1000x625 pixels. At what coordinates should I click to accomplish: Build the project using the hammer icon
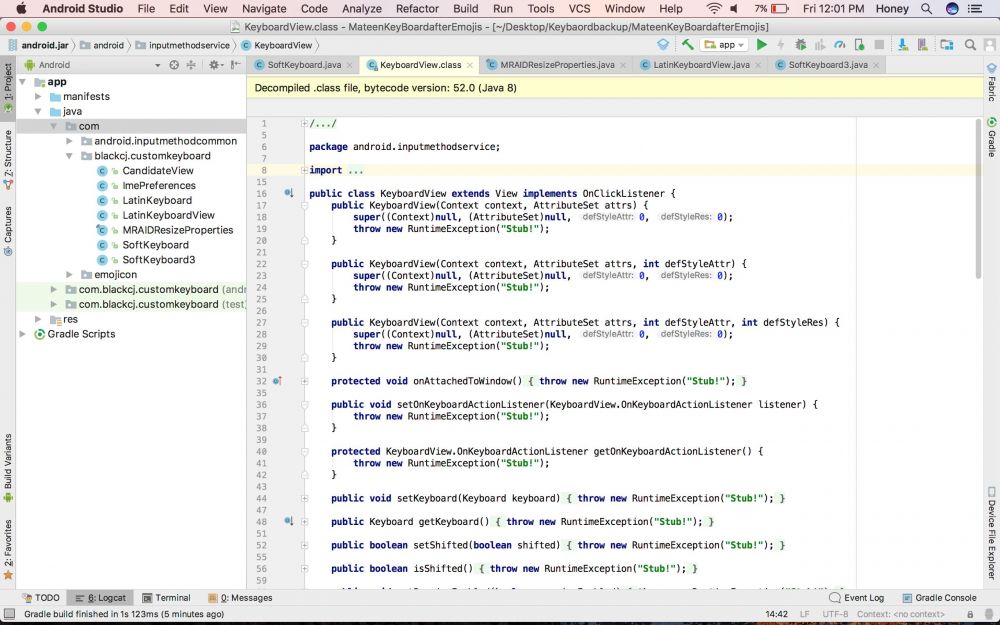[689, 44]
